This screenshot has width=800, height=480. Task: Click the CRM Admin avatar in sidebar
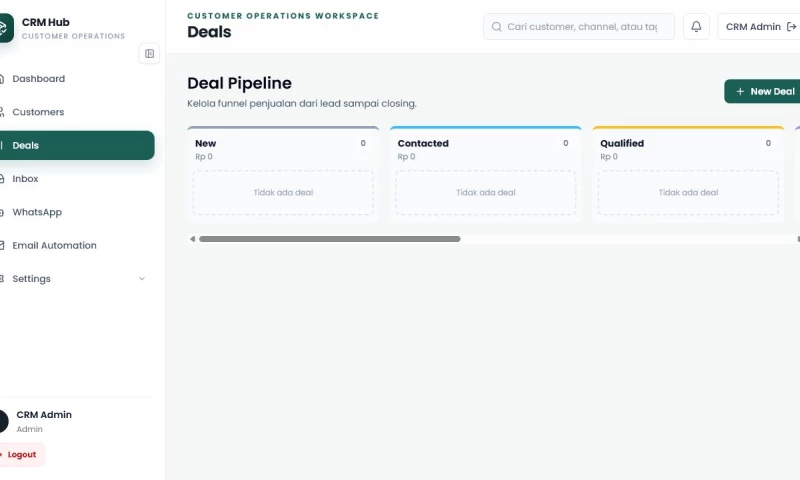[x=3, y=421]
